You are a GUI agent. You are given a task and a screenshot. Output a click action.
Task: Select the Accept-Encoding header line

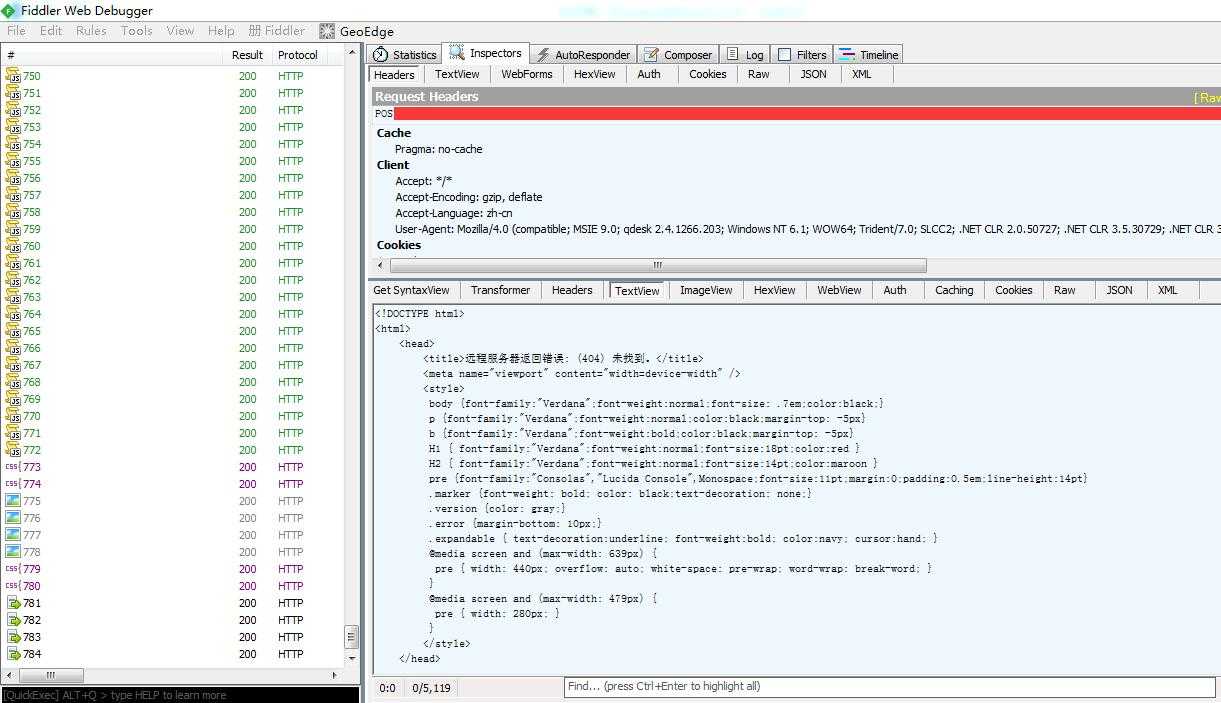(468, 197)
